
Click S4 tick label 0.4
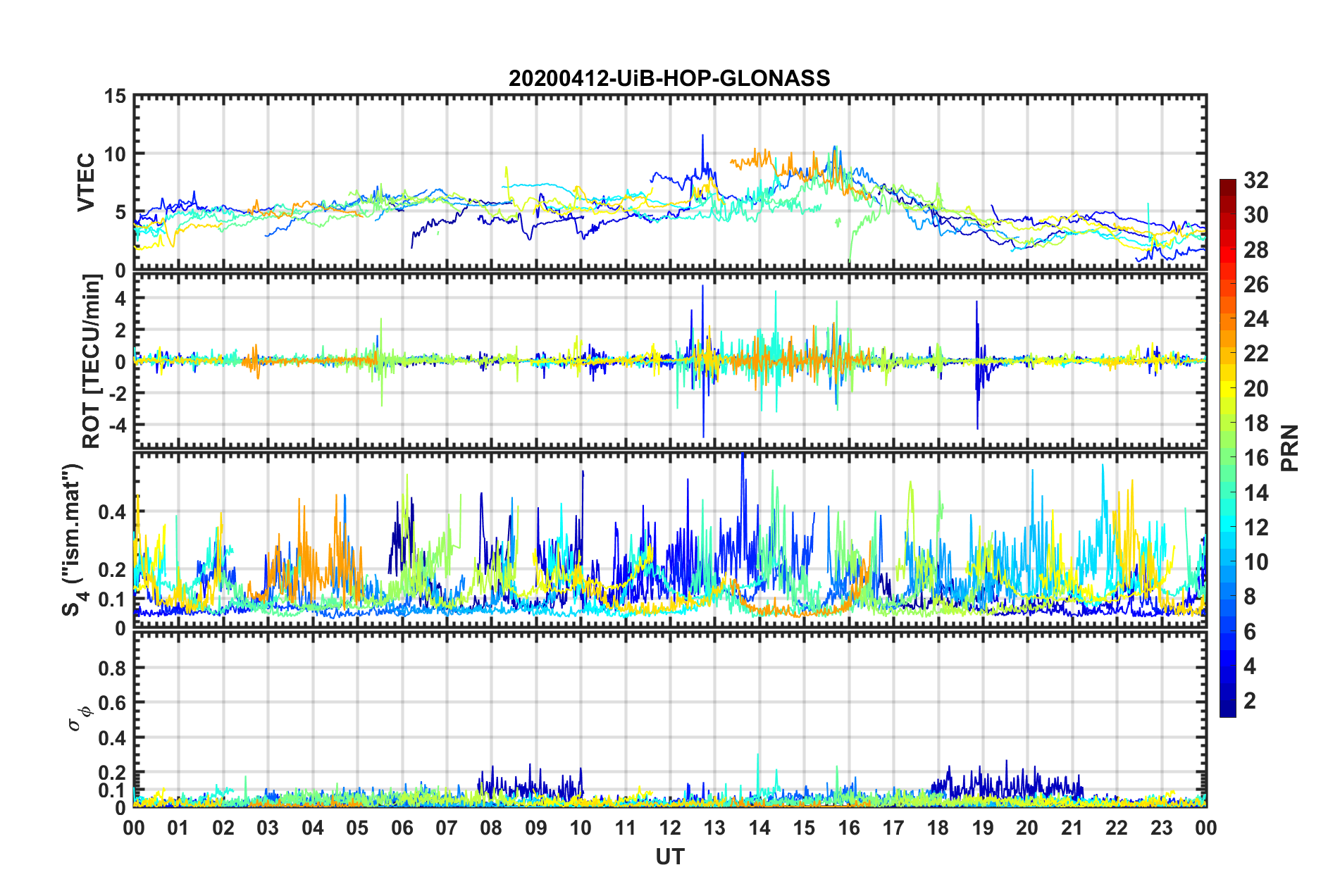click(113, 512)
